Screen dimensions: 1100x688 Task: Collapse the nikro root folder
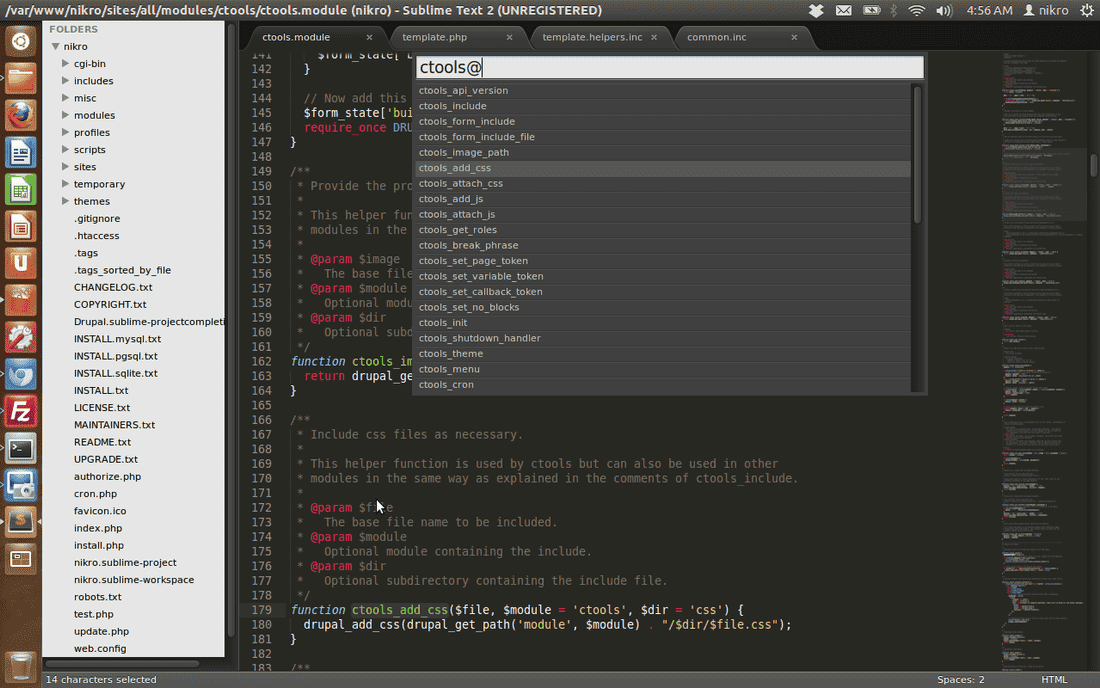coord(55,46)
